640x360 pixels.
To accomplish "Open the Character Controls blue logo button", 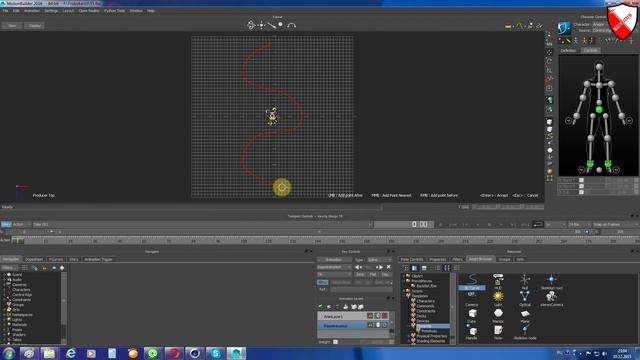I will point(564,28).
